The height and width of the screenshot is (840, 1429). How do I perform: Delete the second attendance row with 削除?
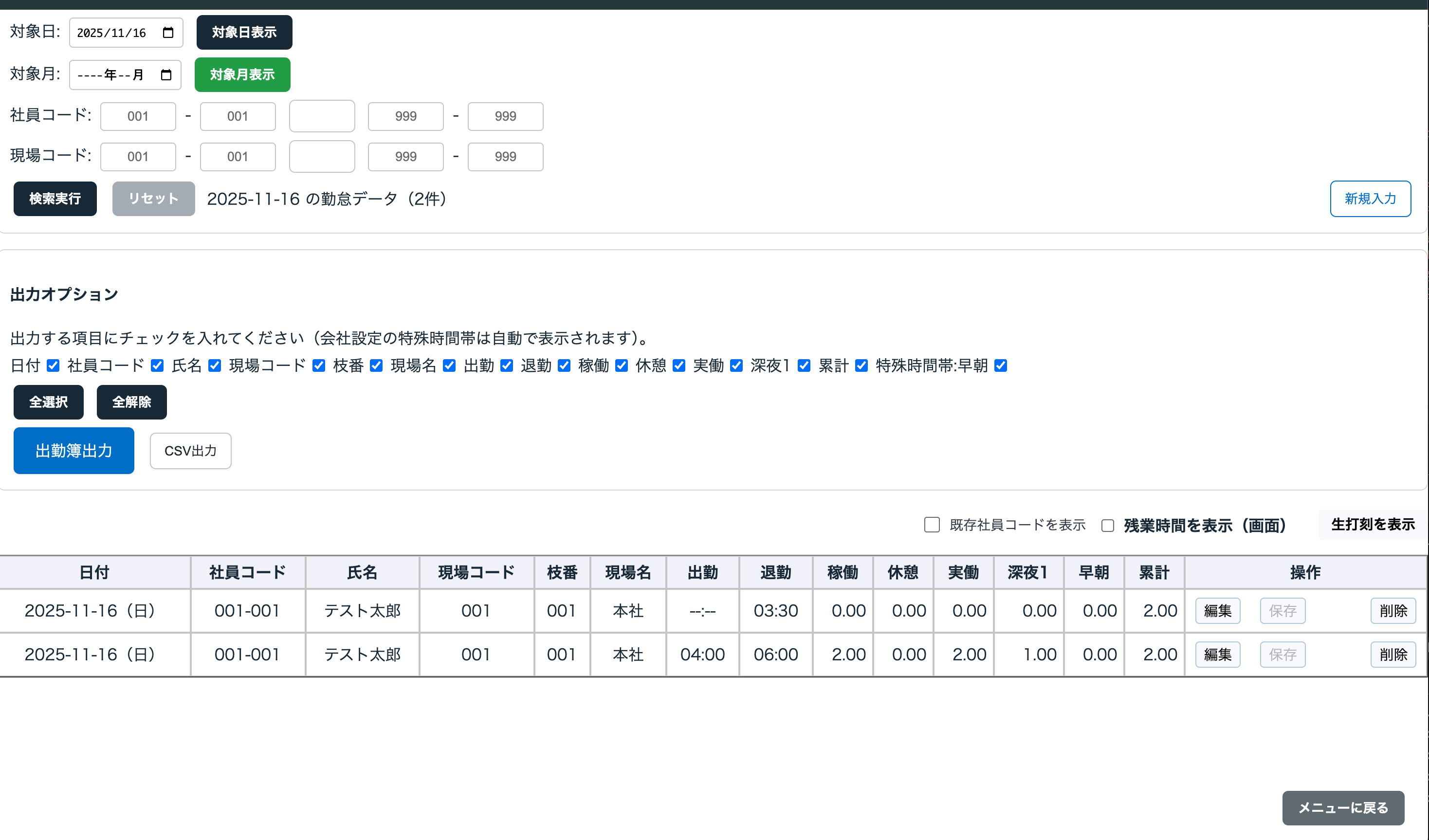point(1393,654)
